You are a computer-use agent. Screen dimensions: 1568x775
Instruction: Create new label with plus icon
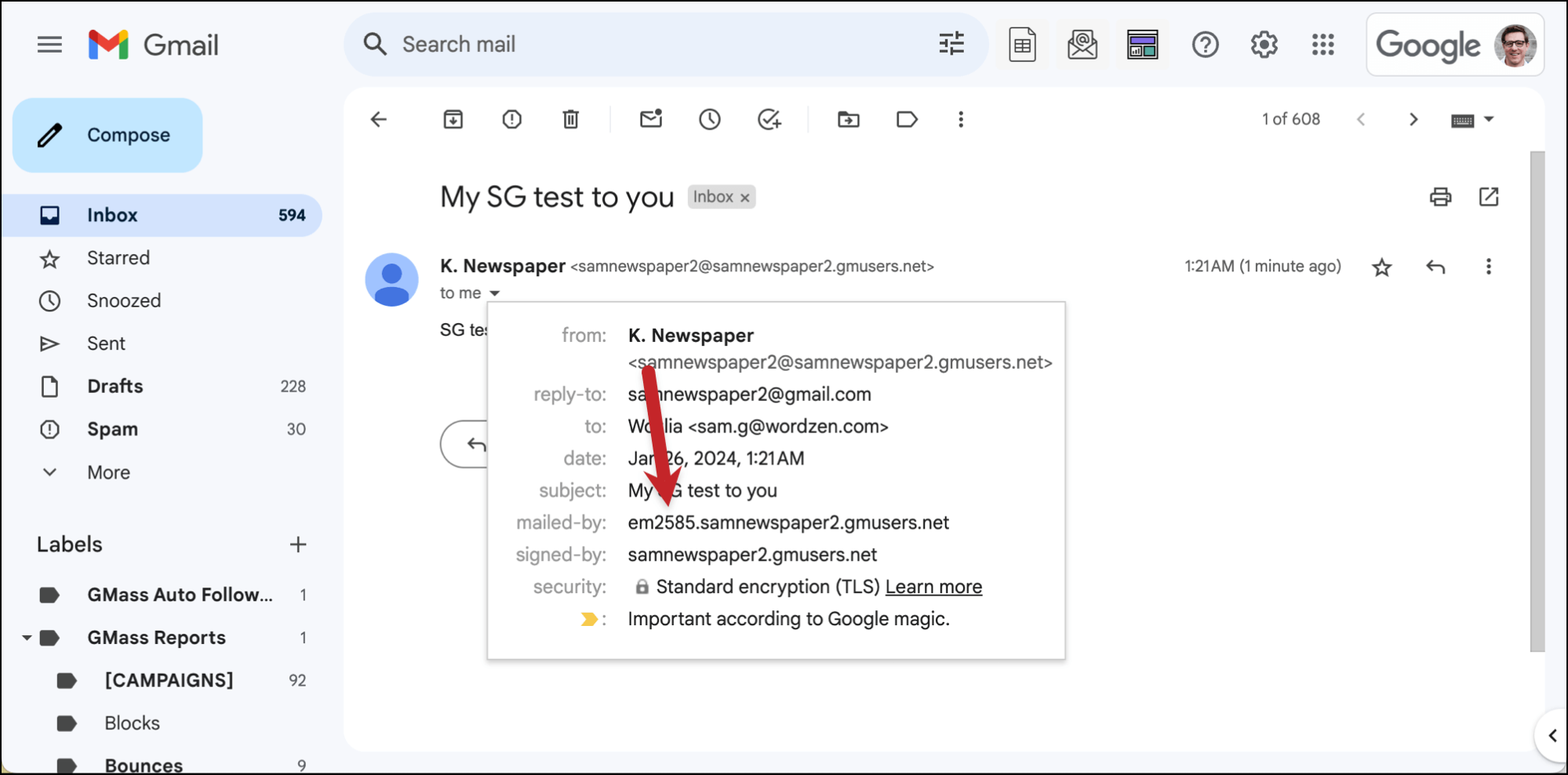click(x=297, y=544)
